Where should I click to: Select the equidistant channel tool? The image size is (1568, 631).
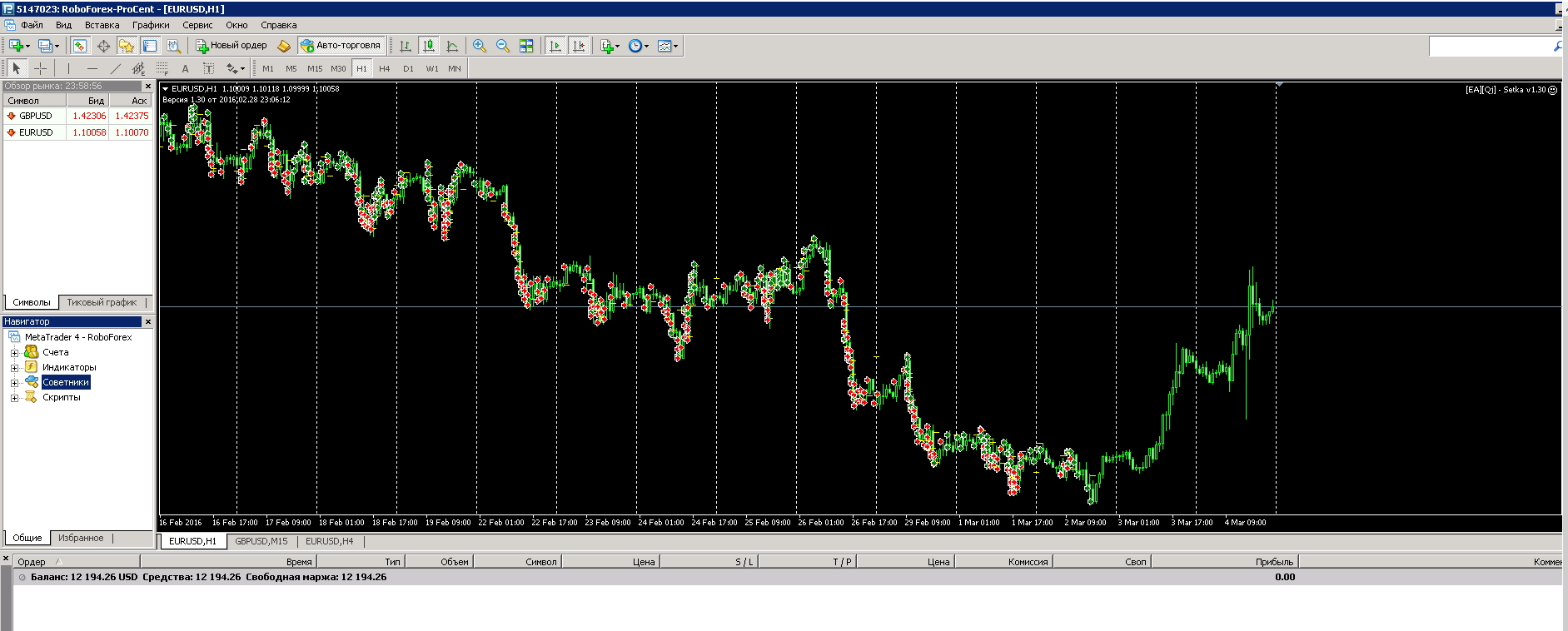click(138, 68)
